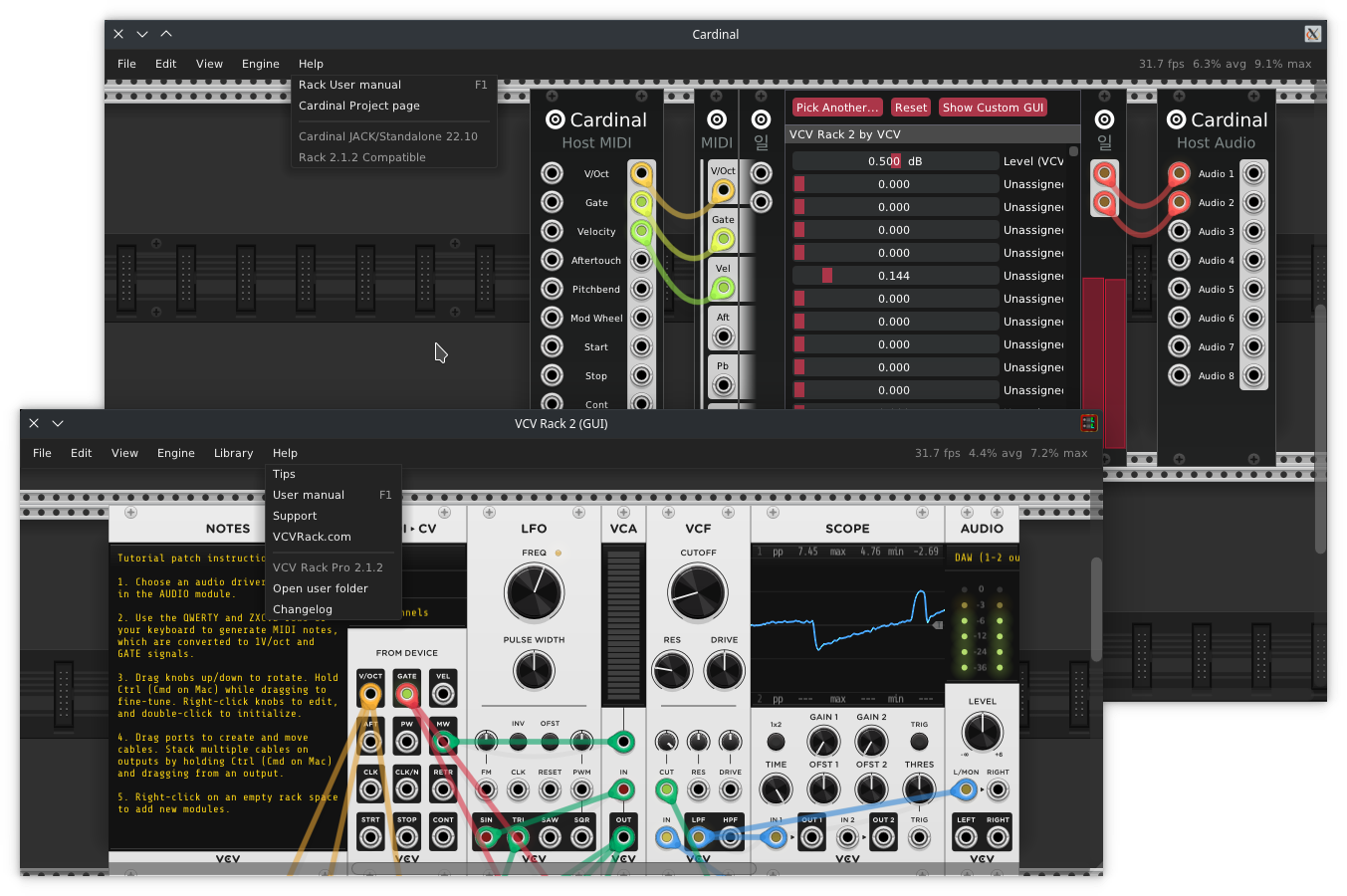Click the scope trigger level marker
Viewport: 1347px width, 896px height.
(x=938, y=625)
